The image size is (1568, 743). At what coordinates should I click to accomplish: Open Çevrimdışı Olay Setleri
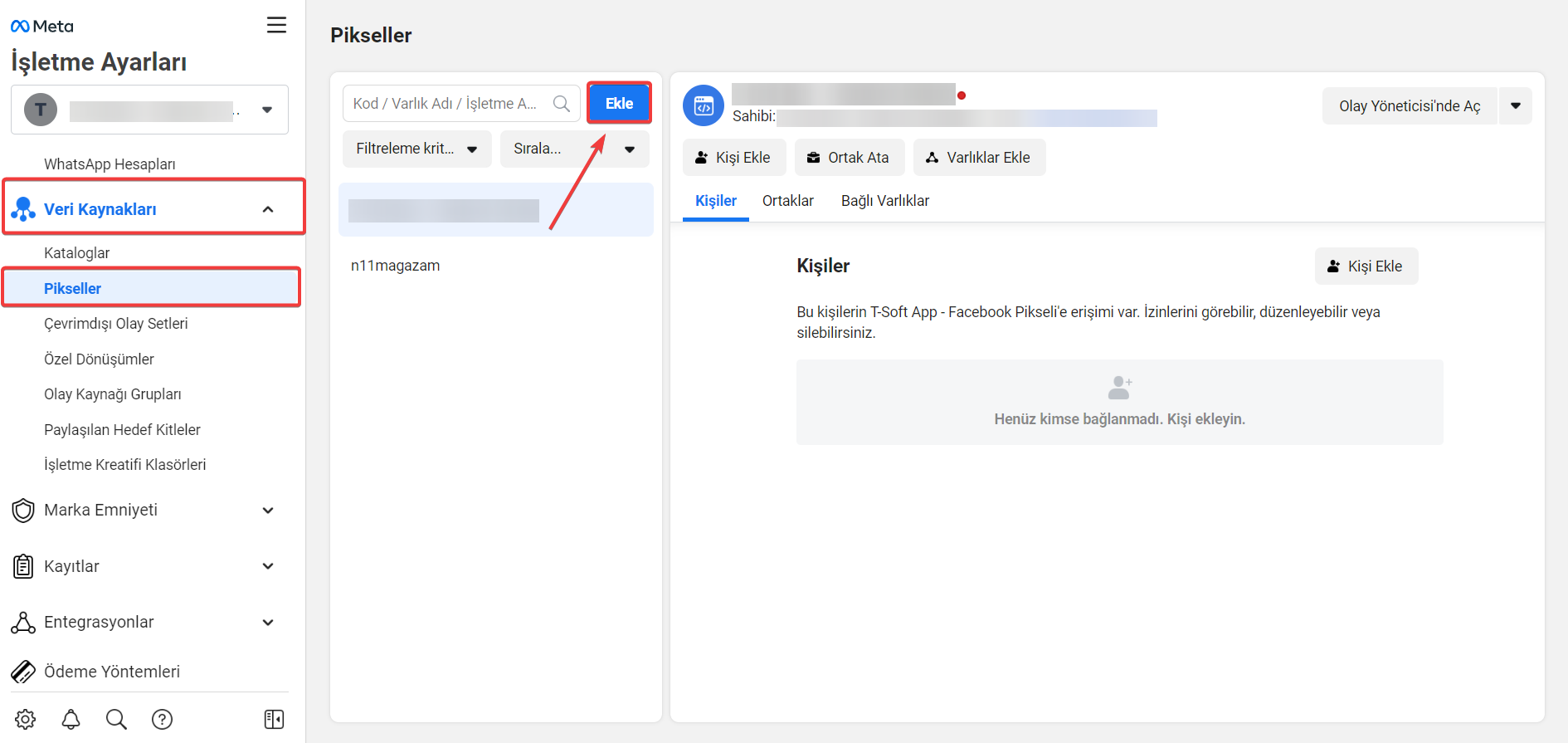click(x=116, y=324)
